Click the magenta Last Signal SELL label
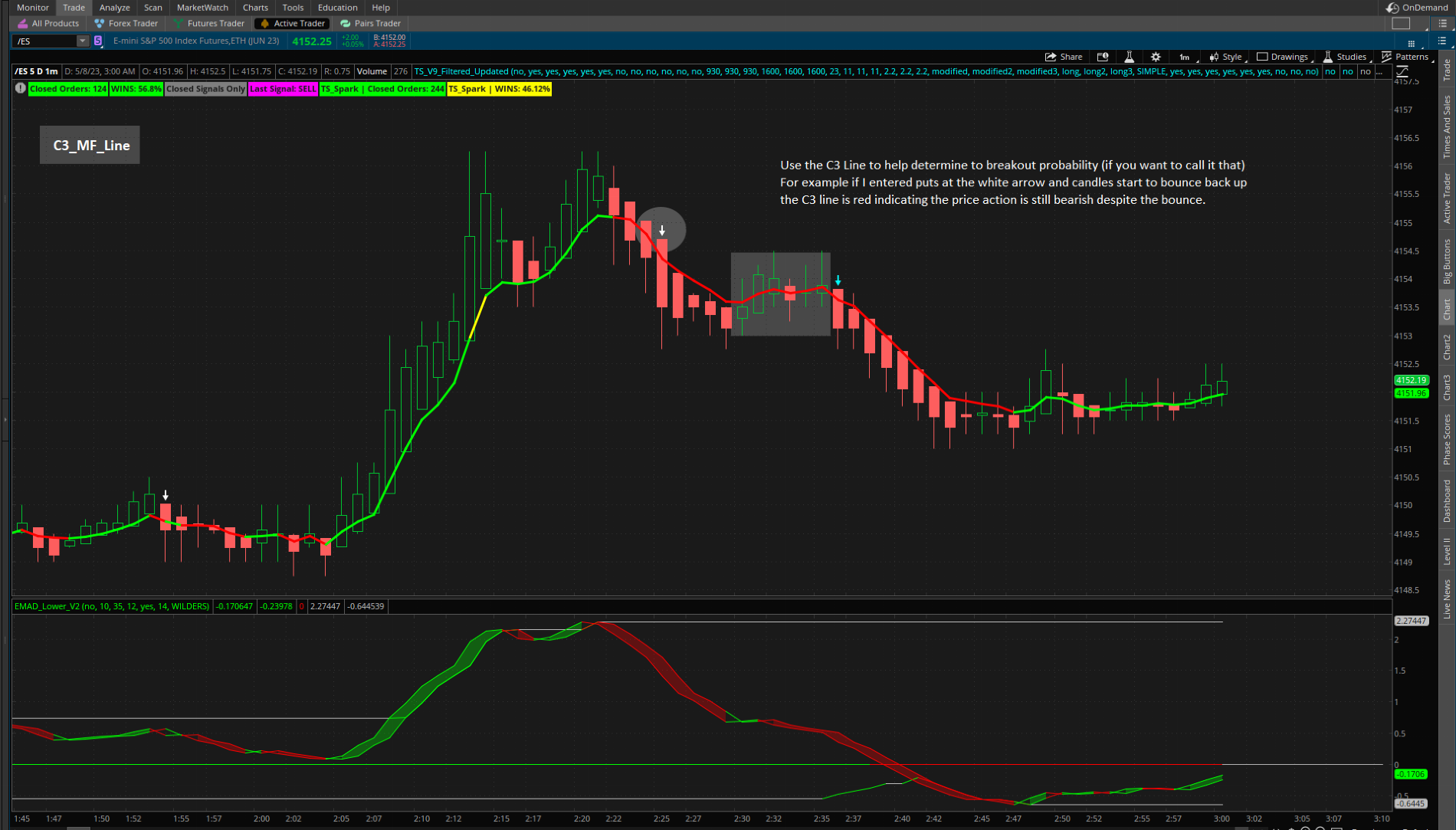 (x=283, y=89)
